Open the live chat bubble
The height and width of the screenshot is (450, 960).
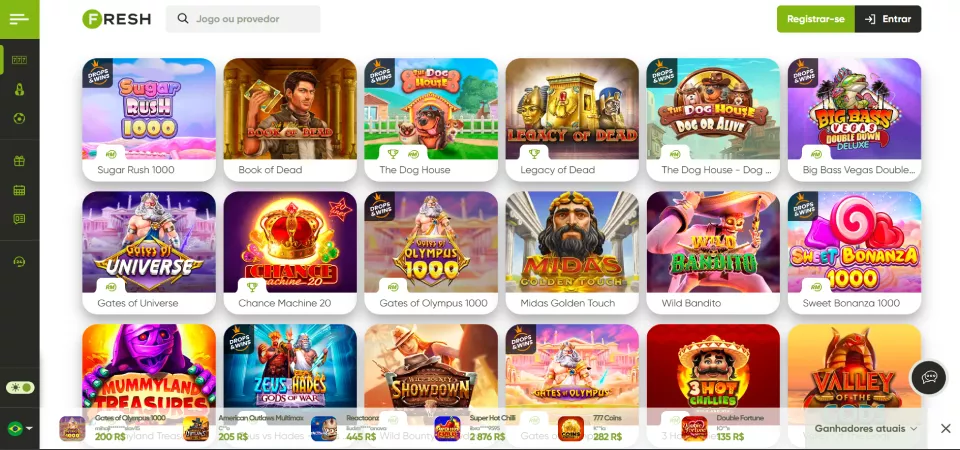(929, 377)
